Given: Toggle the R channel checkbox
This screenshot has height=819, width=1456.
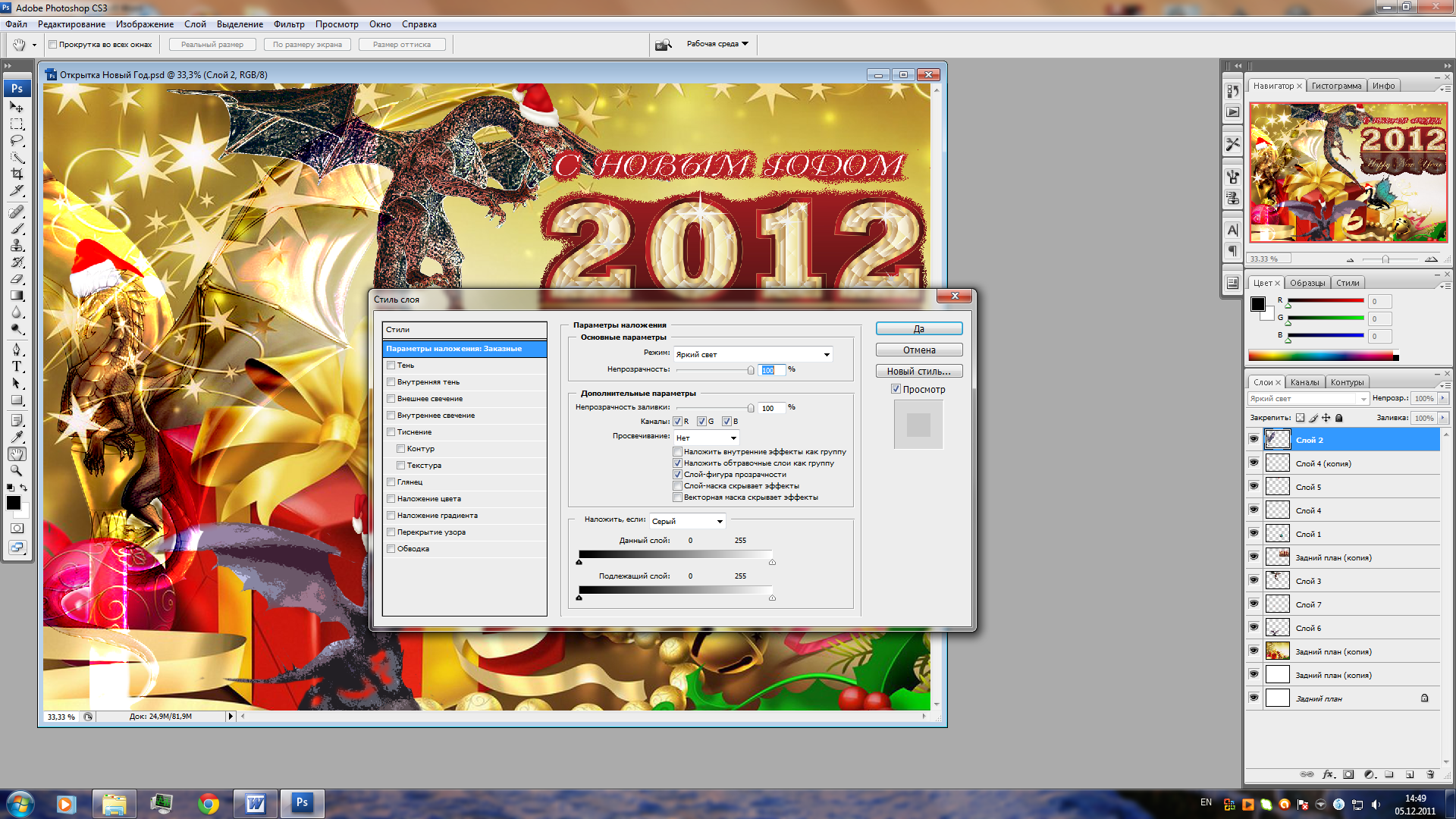Looking at the screenshot, I should (678, 422).
